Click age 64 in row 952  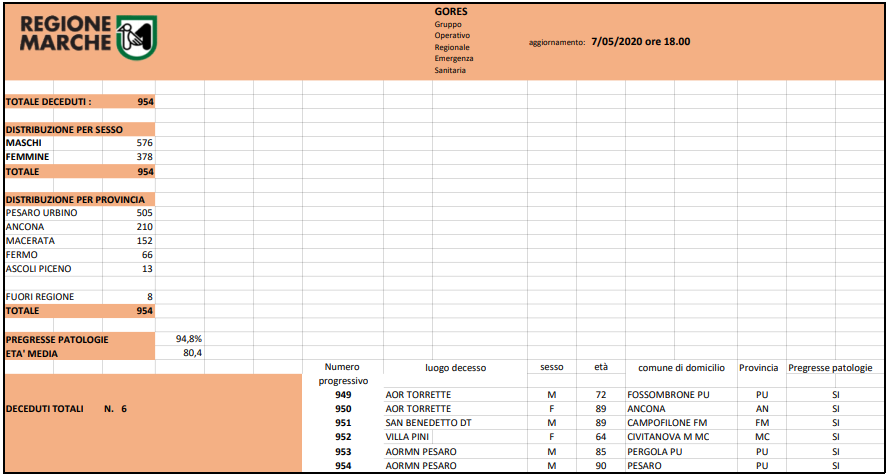[601, 437]
